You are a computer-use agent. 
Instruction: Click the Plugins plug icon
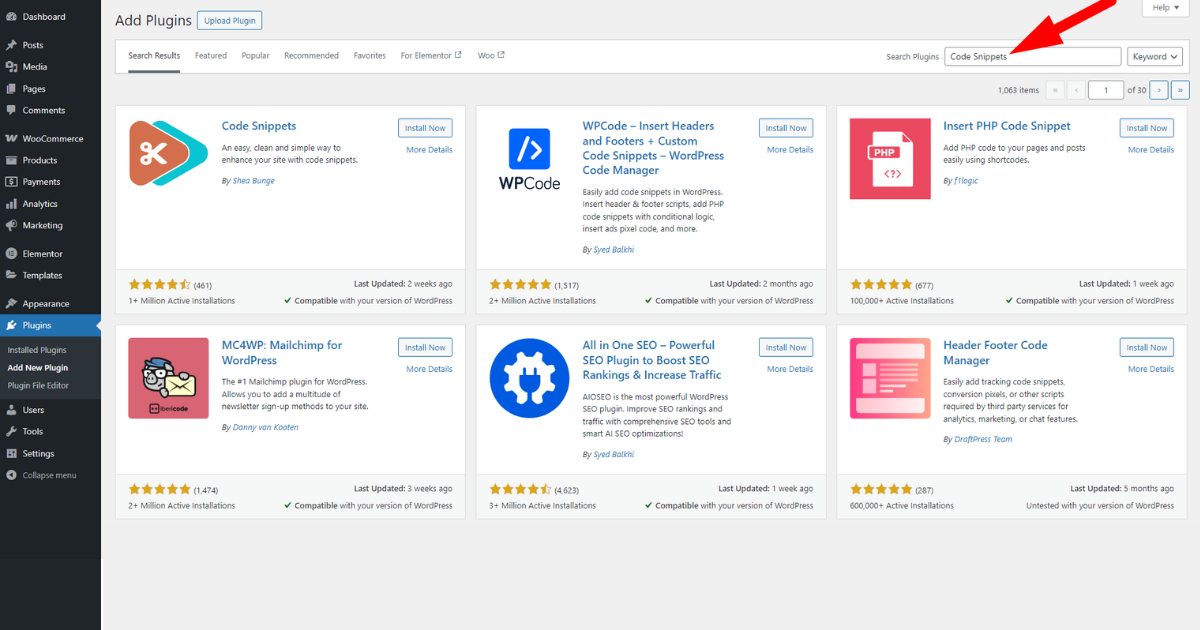[x=11, y=326]
